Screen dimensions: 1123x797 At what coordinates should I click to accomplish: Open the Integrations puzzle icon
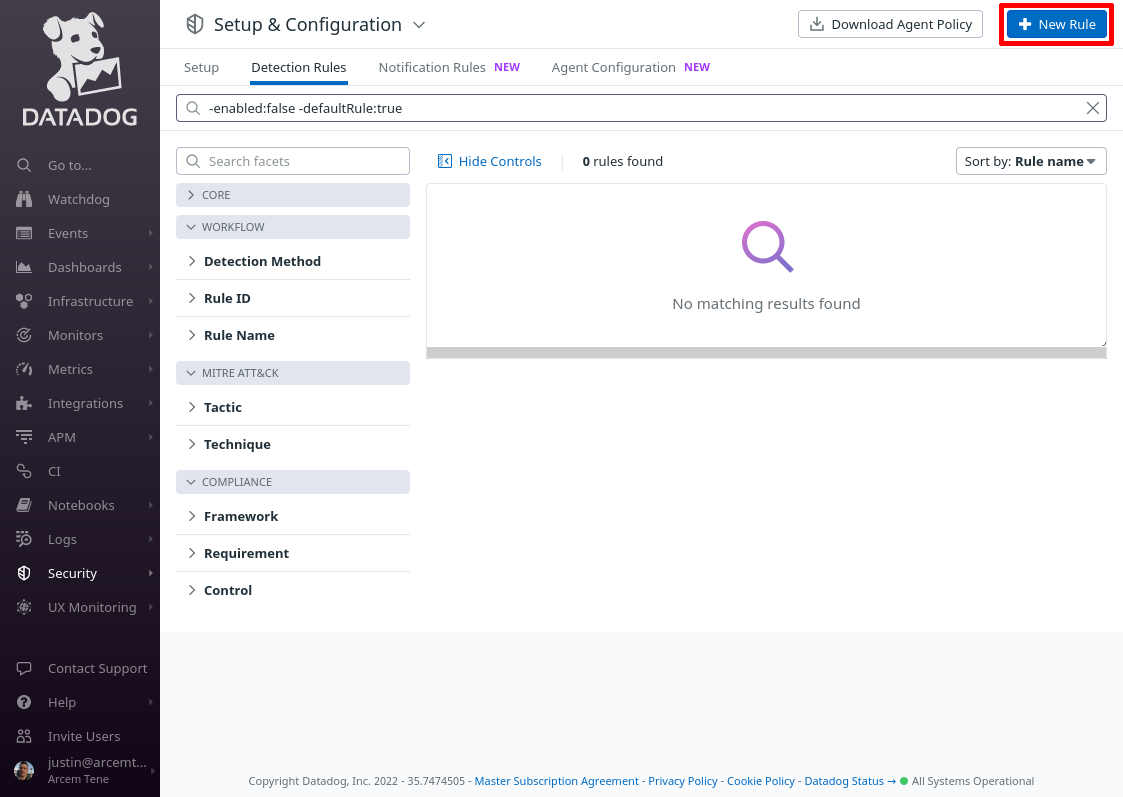[x=24, y=403]
